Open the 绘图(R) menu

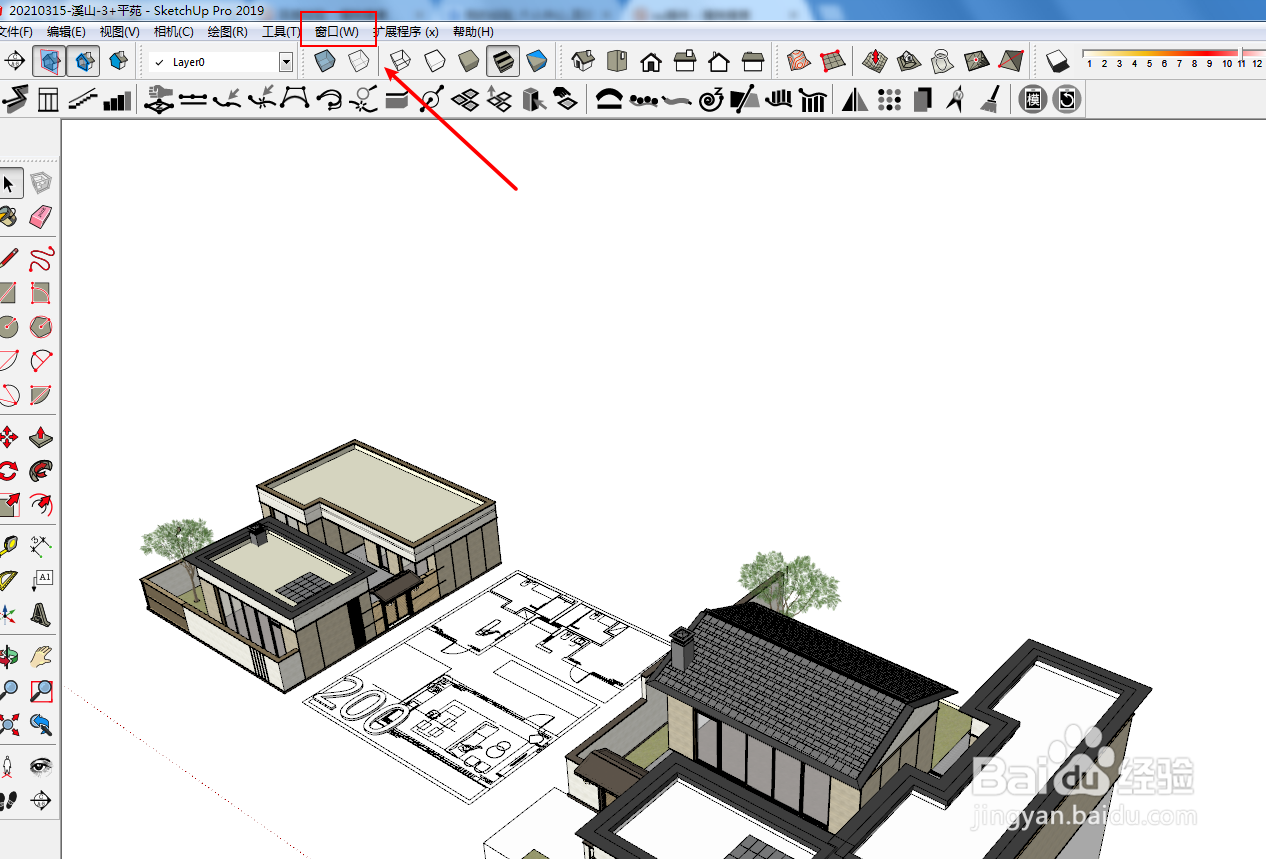[x=228, y=32]
